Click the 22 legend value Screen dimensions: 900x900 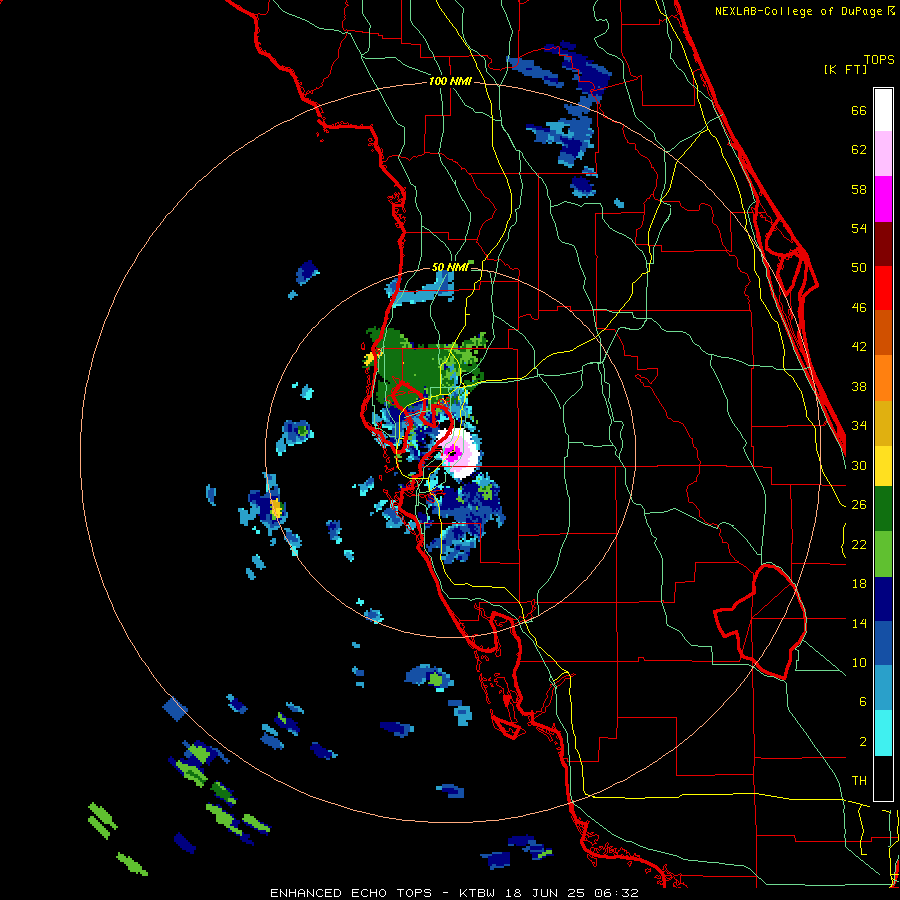coord(859,544)
